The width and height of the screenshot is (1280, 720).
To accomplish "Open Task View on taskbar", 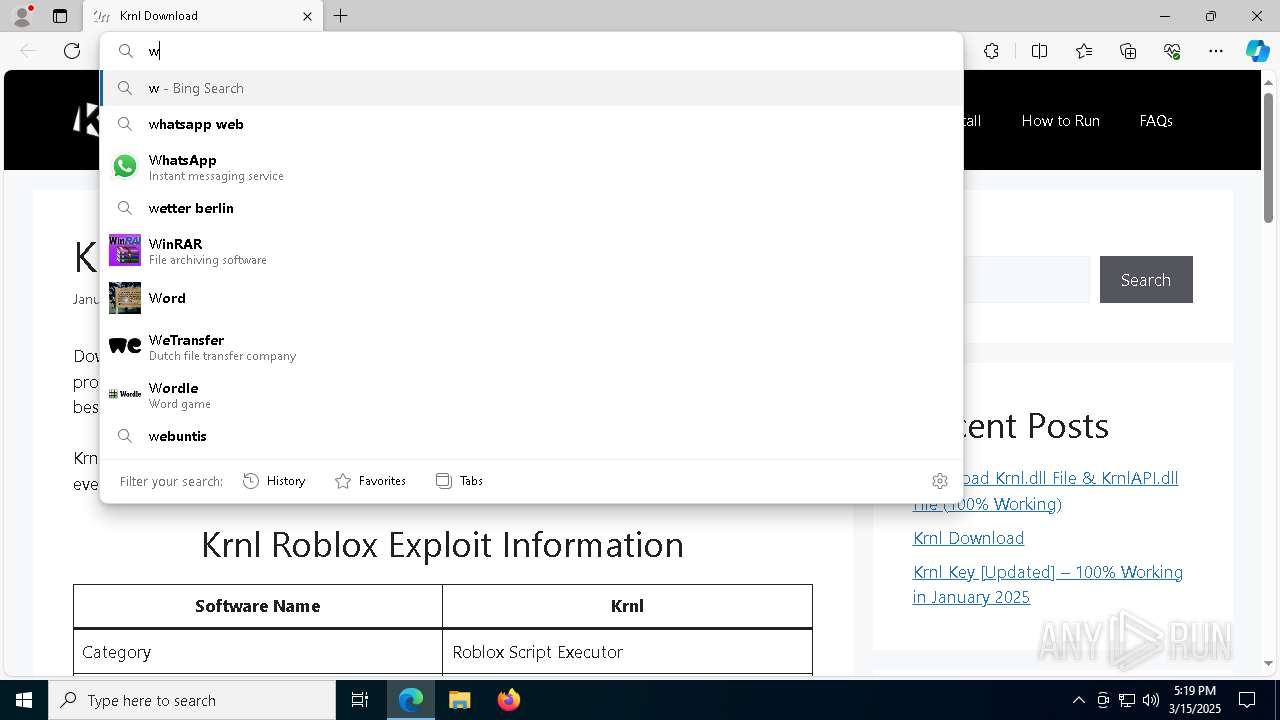I will [360, 700].
